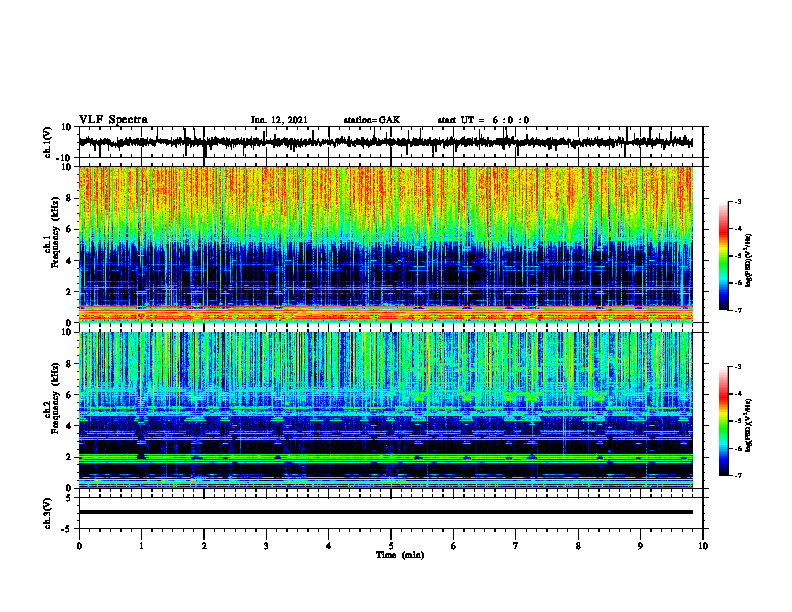Click time axis tick label "10" at bottom right

(x=703, y=546)
